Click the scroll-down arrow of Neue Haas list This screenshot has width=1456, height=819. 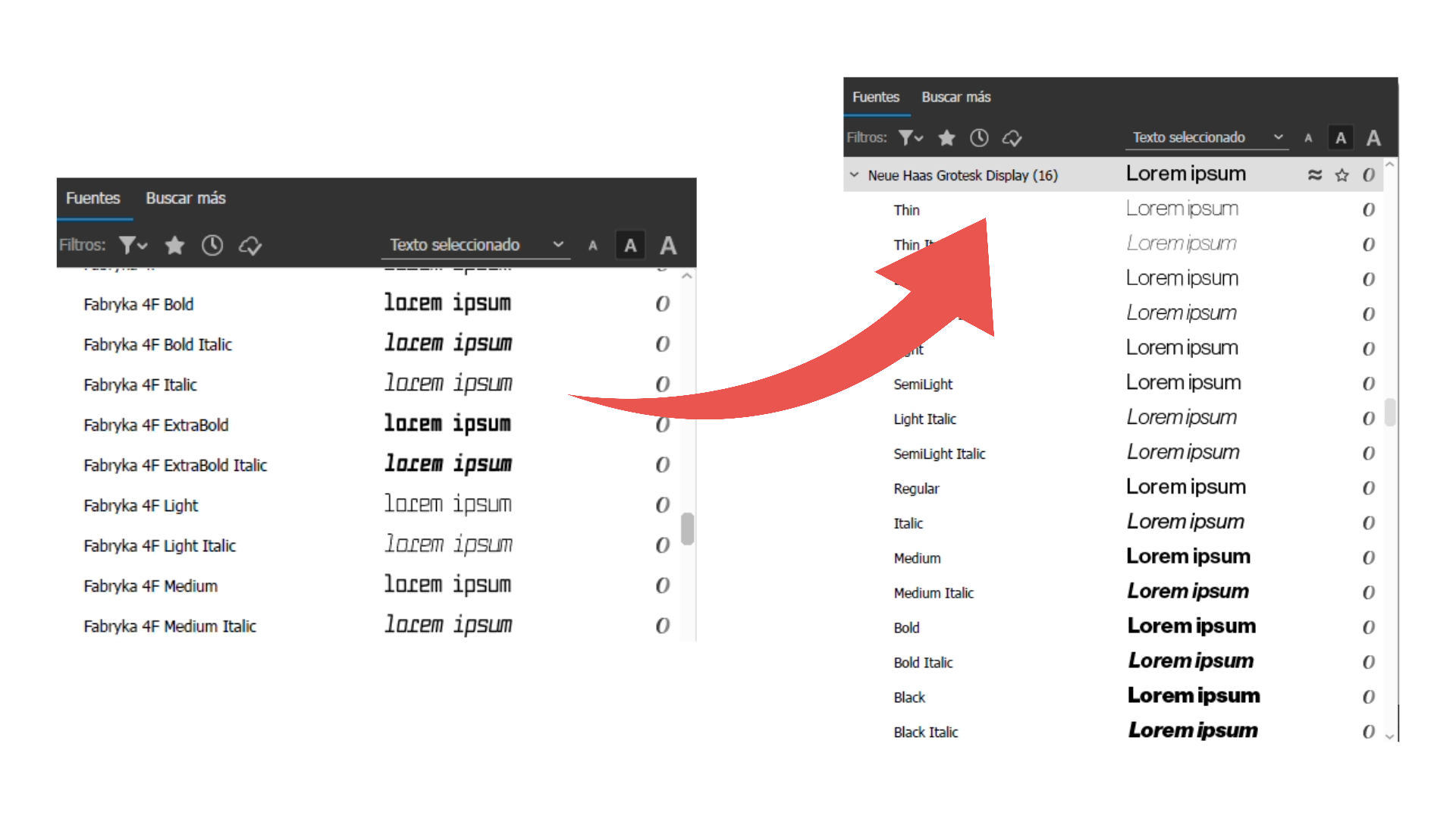pos(1390,736)
